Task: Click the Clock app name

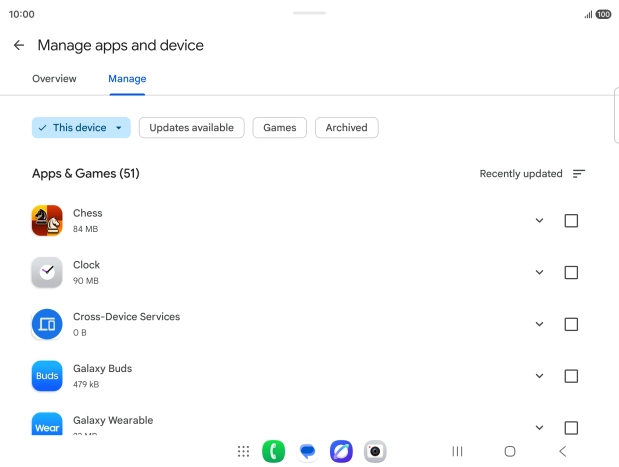Action: pyautogui.click(x=86, y=265)
